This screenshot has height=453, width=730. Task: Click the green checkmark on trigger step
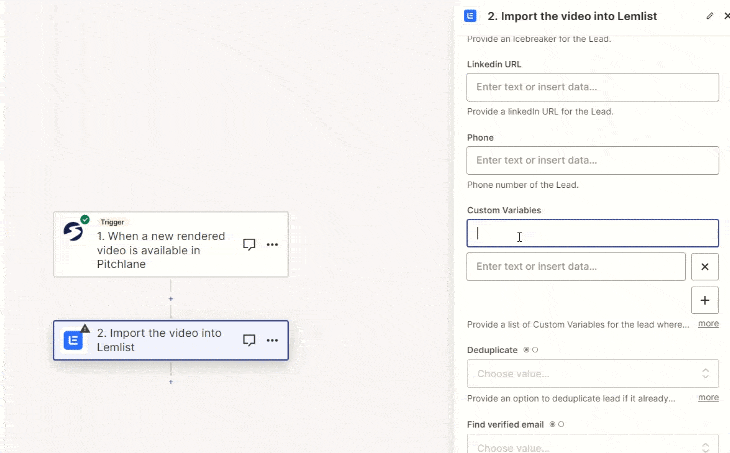point(85,219)
